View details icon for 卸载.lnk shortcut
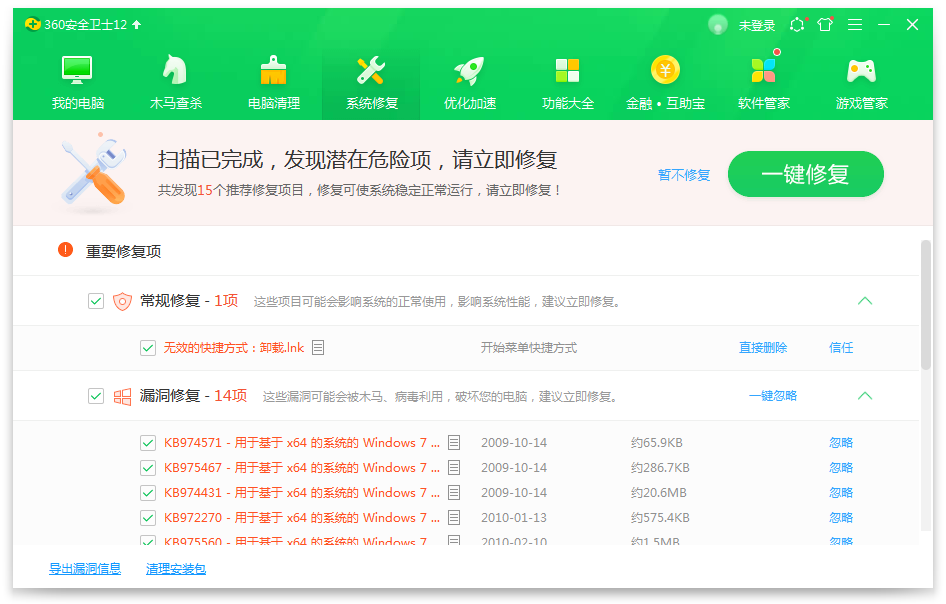 (318, 348)
